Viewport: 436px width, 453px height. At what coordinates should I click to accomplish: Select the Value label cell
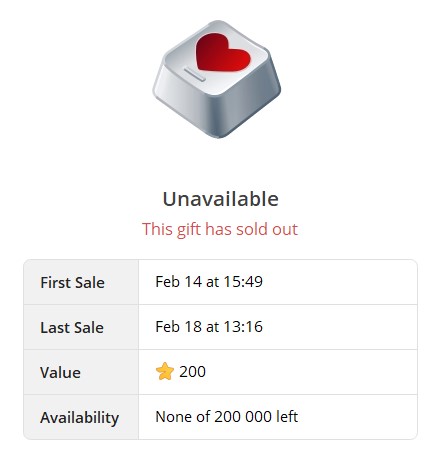81,372
